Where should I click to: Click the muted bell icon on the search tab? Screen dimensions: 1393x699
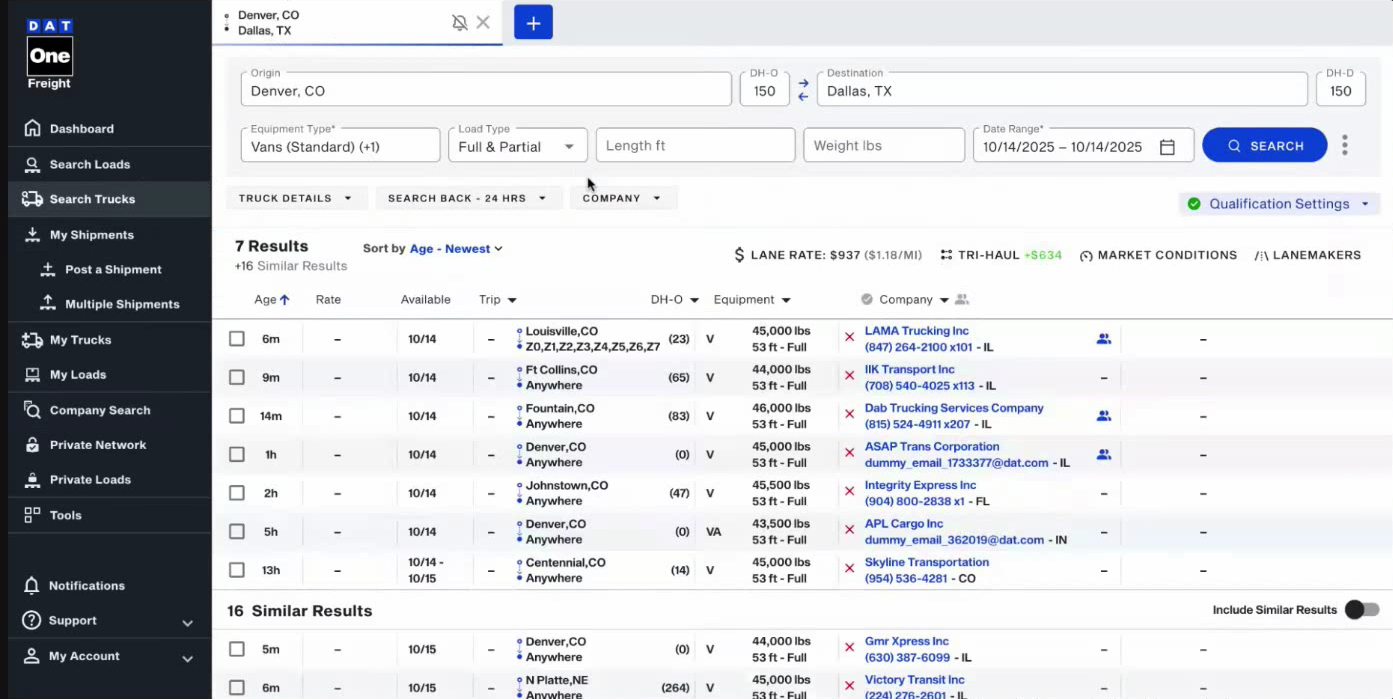(459, 23)
